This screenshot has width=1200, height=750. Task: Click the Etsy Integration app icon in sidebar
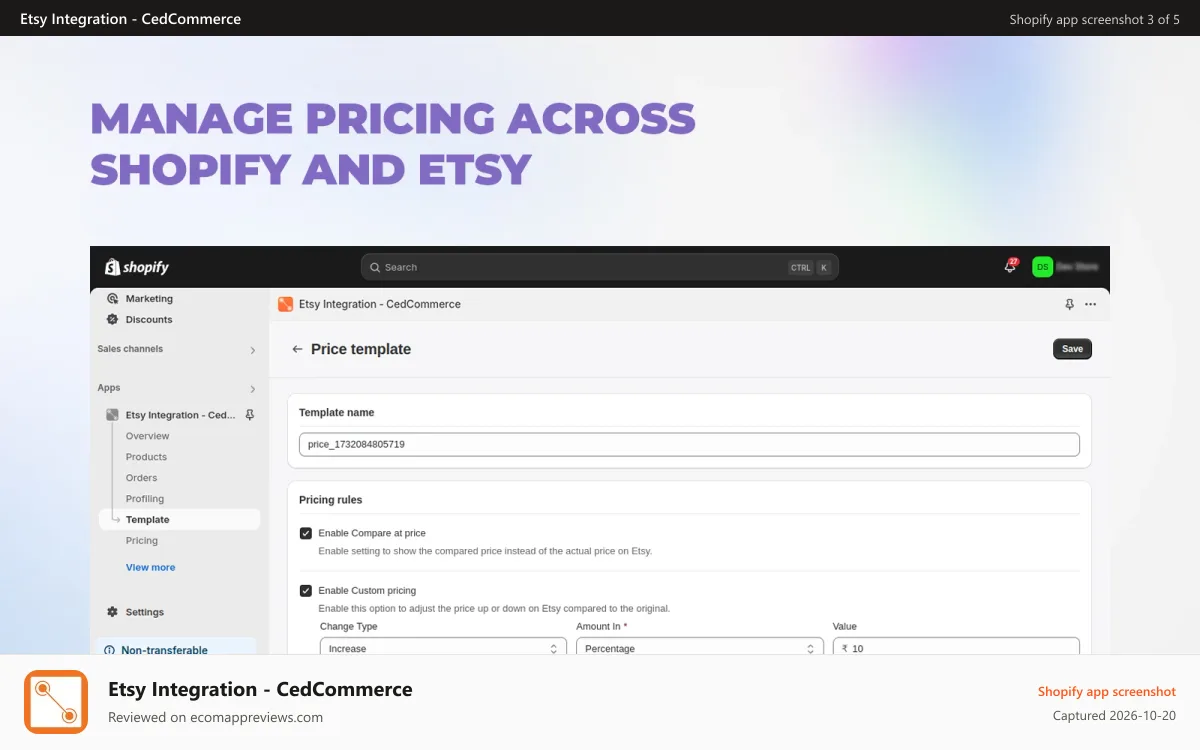point(112,415)
